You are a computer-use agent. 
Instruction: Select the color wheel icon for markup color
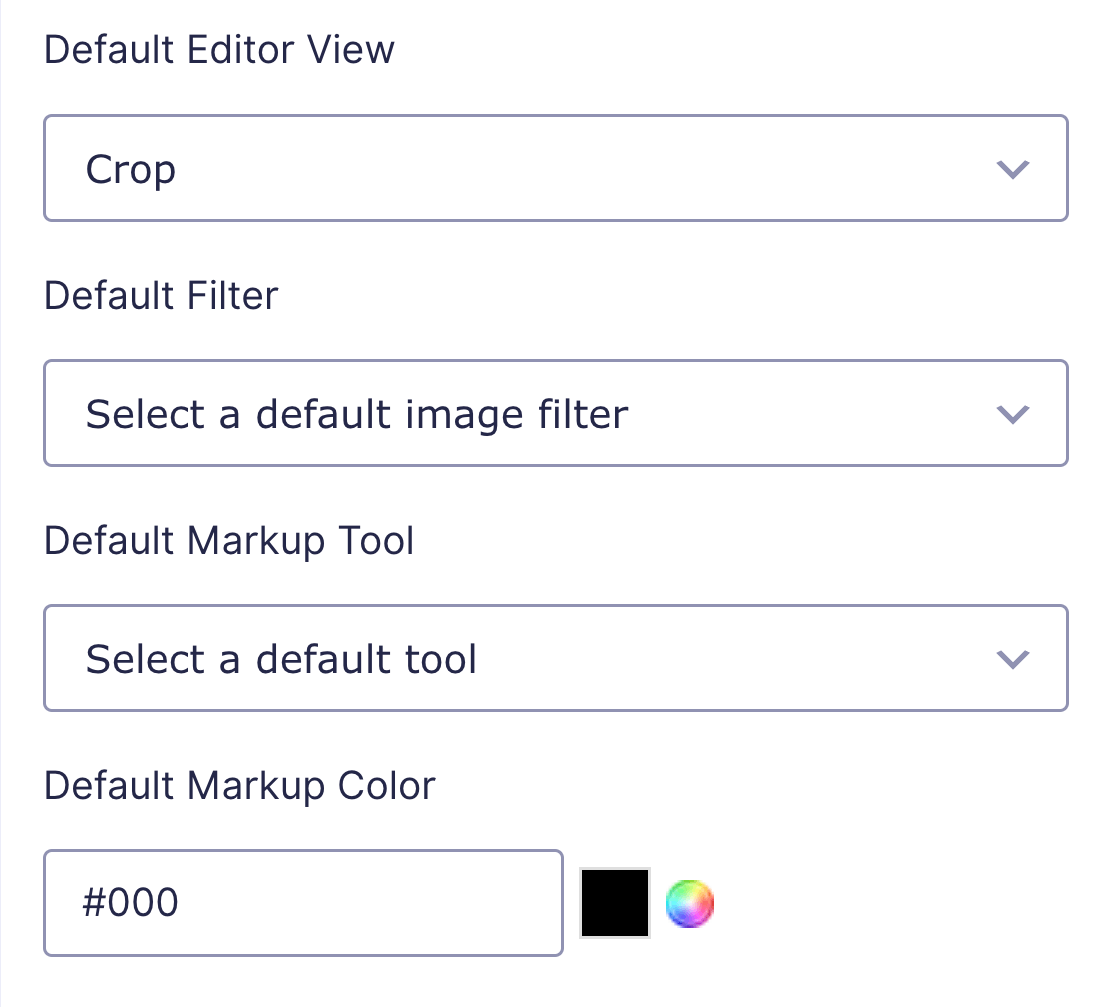[690, 903]
